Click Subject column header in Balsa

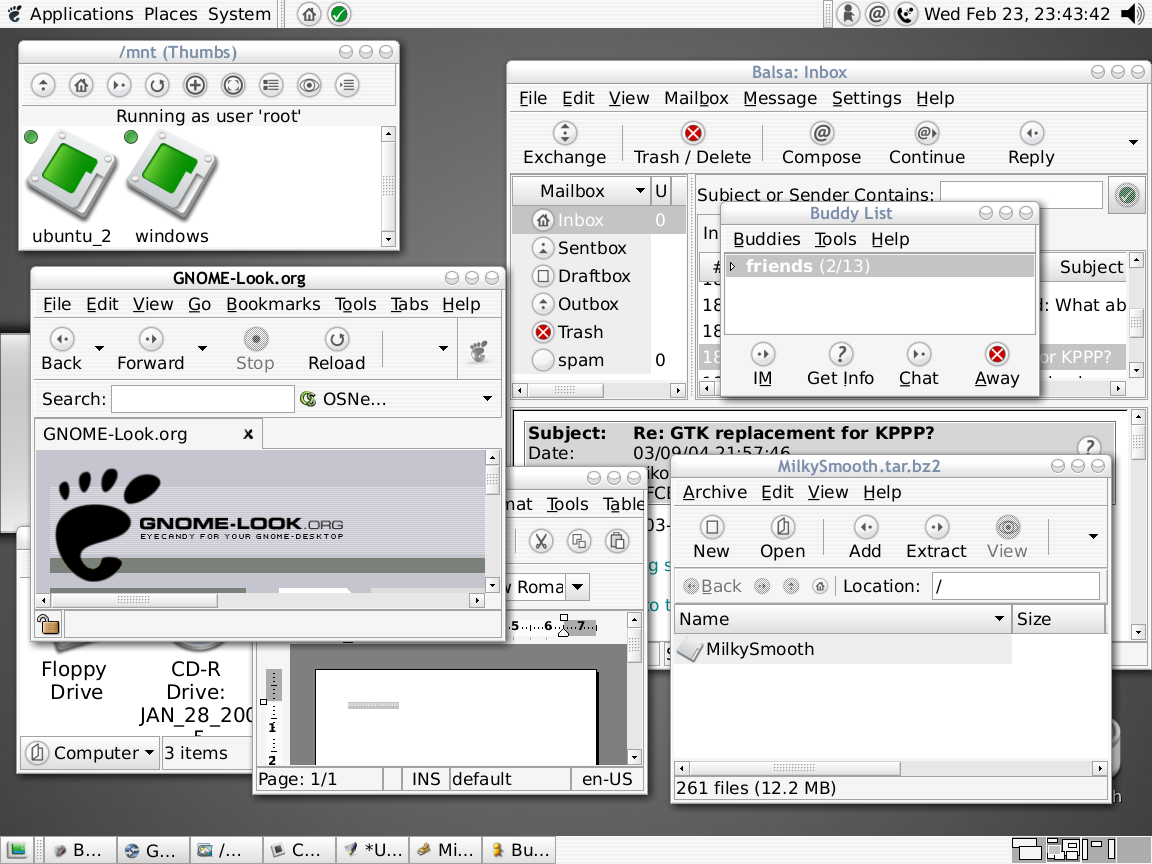1091,267
